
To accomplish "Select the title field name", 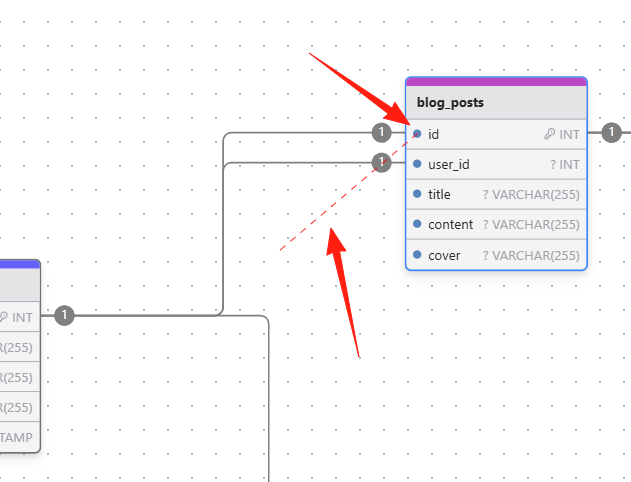I will coord(439,194).
